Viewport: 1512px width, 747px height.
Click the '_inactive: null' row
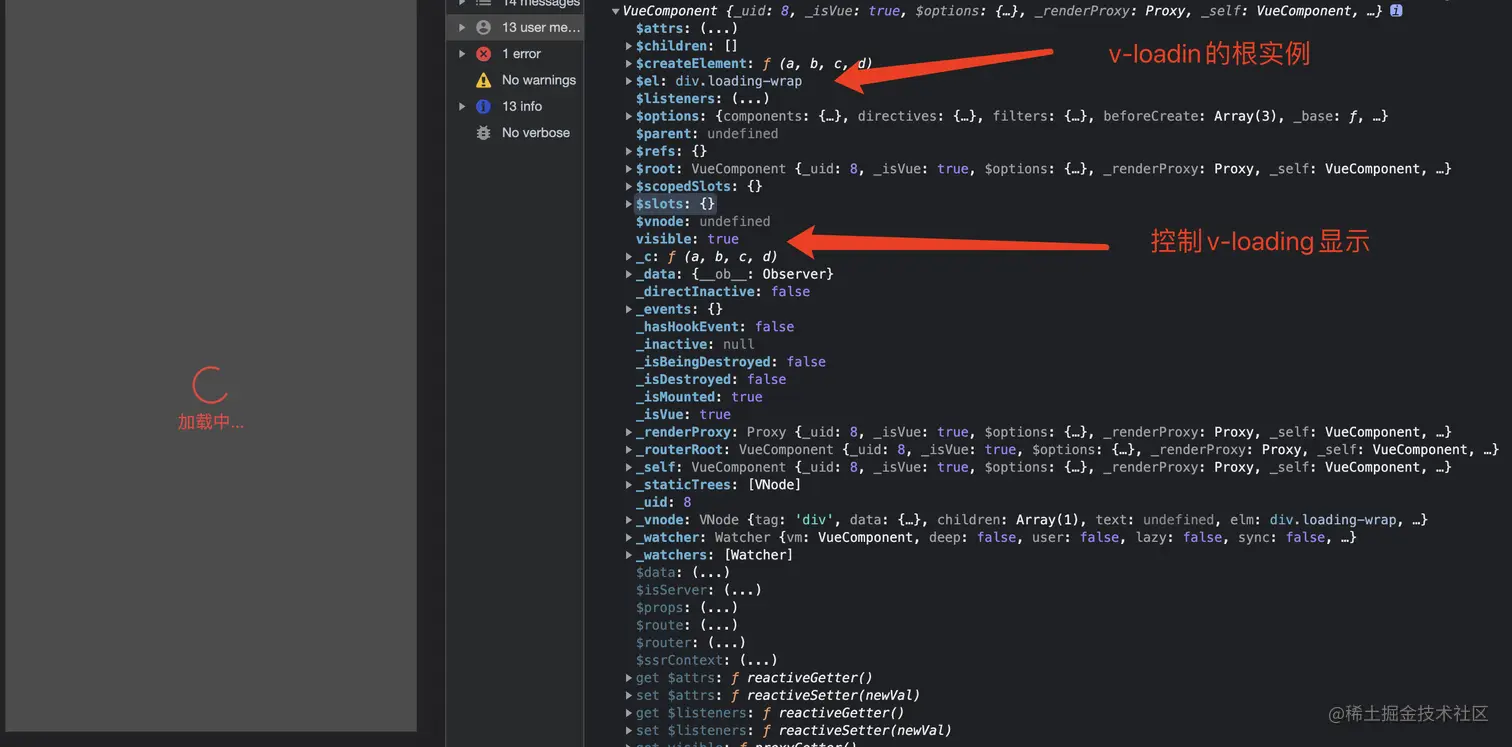(x=695, y=344)
